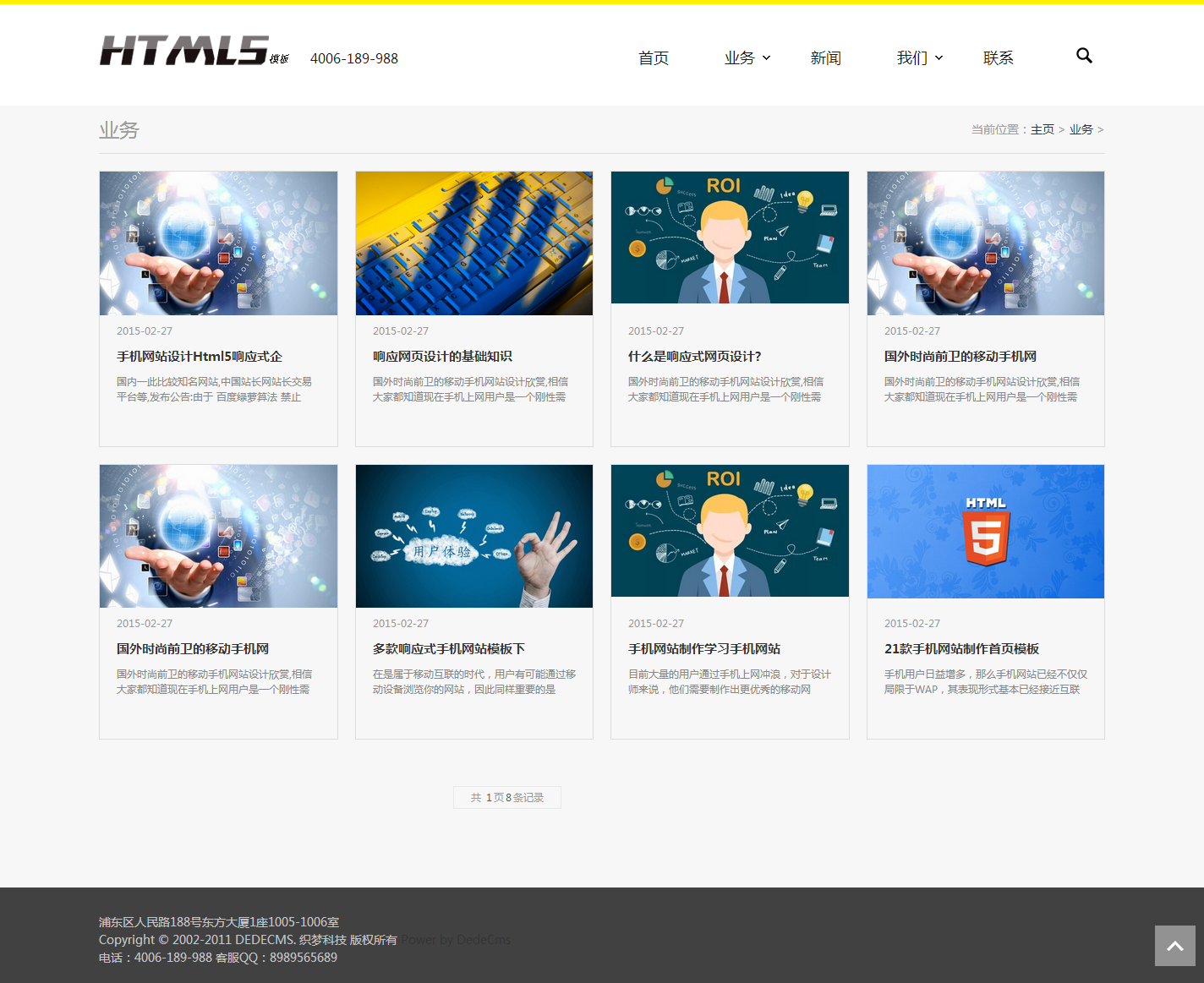The image size is (1204, 983).
Task: Click the HTML5 shield thumbnail image
Action: tap(985, 532)
